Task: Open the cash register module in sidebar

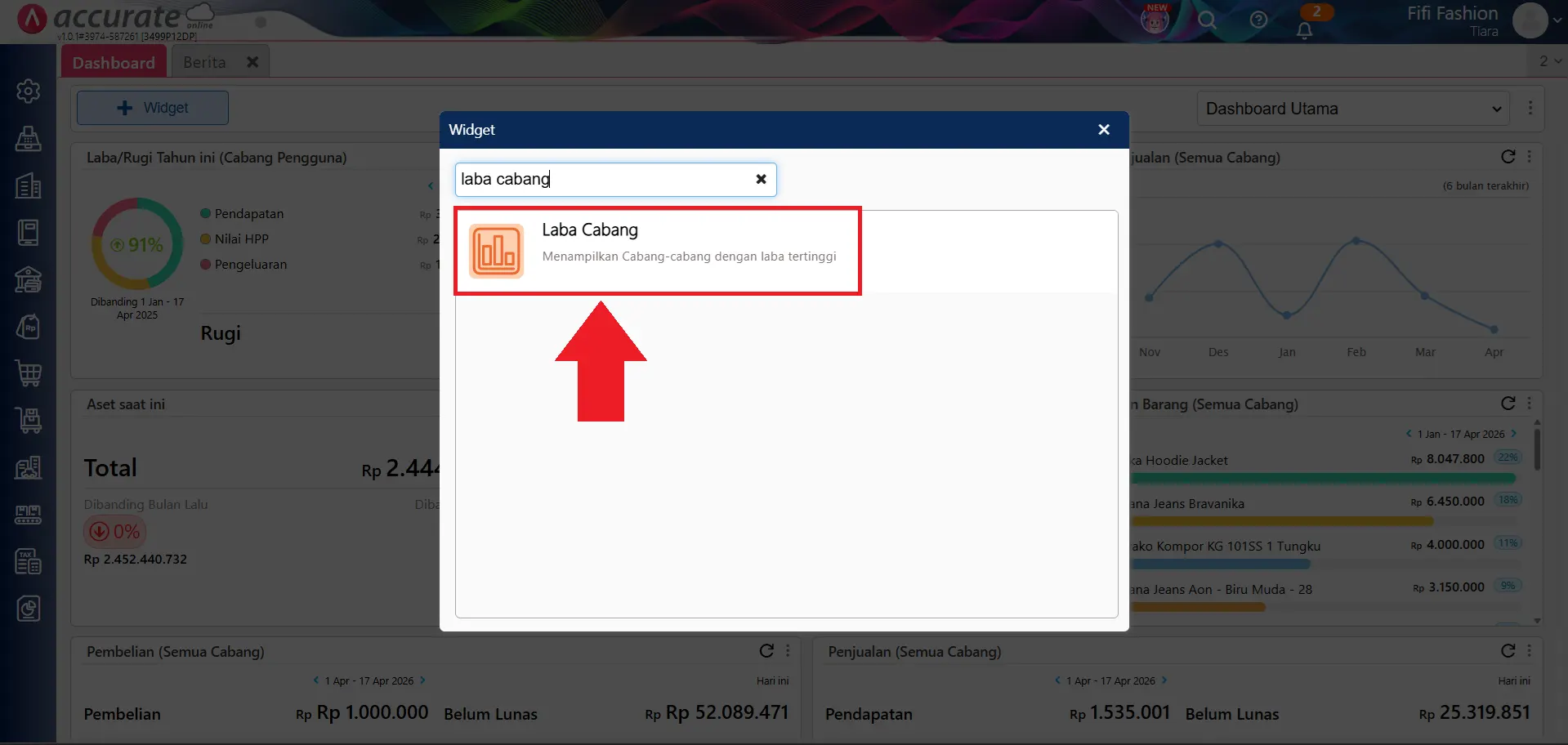Action: pos(29,138)
